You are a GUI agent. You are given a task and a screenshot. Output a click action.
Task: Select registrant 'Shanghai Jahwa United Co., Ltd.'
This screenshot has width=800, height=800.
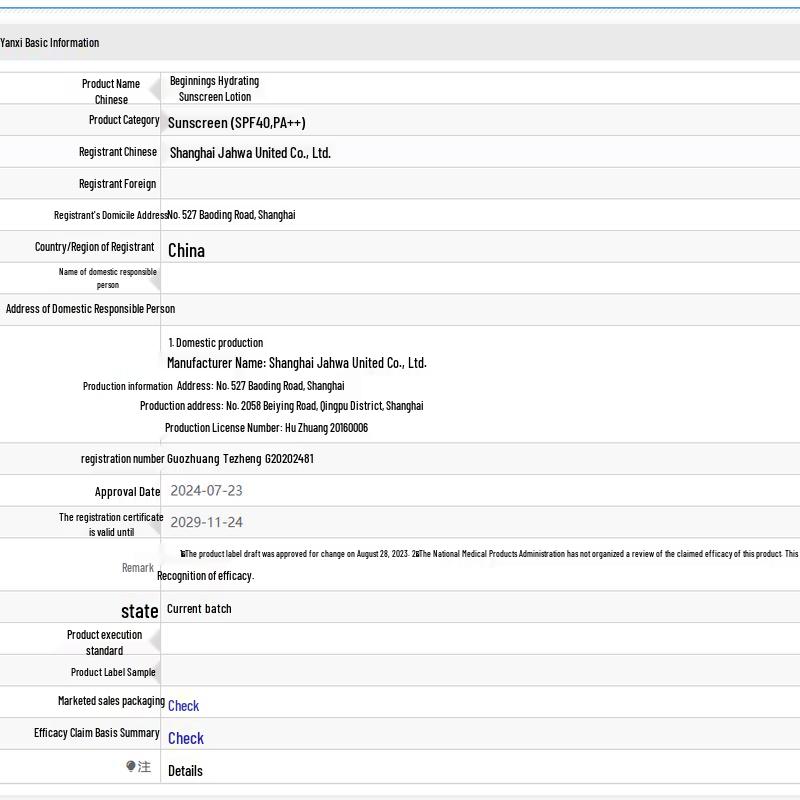250,153
